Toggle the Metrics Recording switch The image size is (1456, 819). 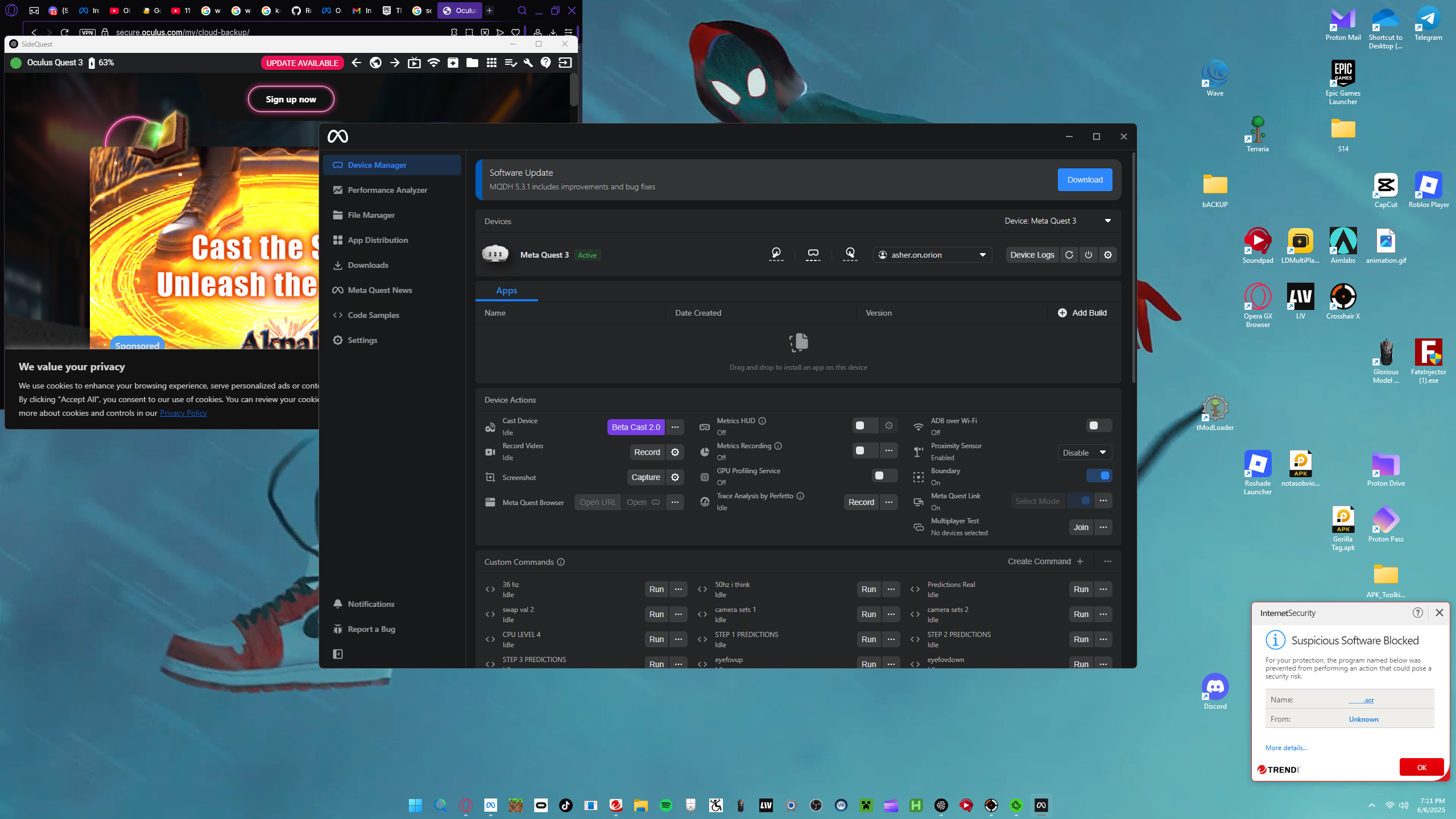click(x=864, y=450)
